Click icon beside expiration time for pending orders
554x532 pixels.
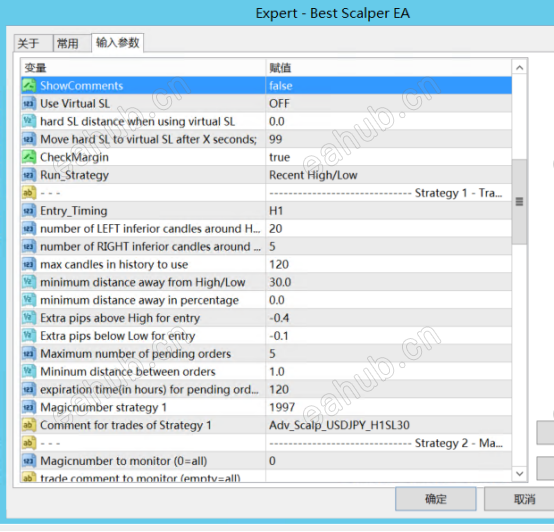[x=29, y=390]
